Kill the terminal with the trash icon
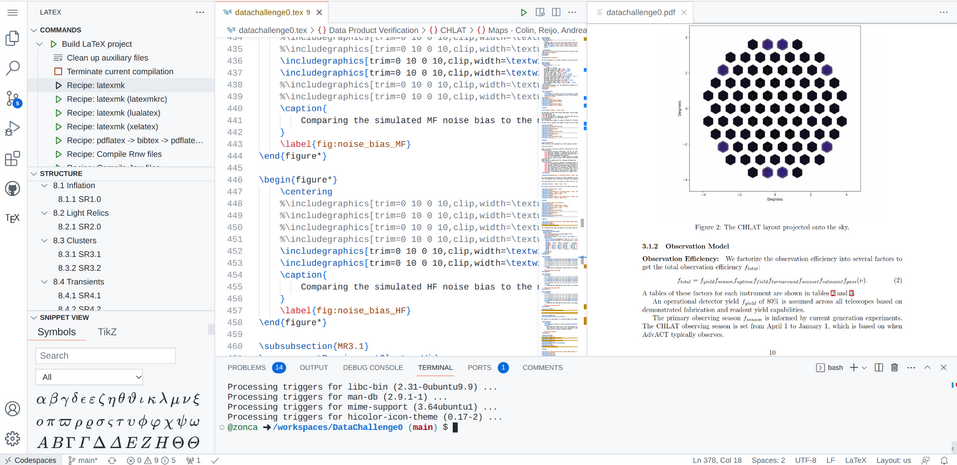Image resolution: width=957 pixels, height=465 pixels. [894, 368]
